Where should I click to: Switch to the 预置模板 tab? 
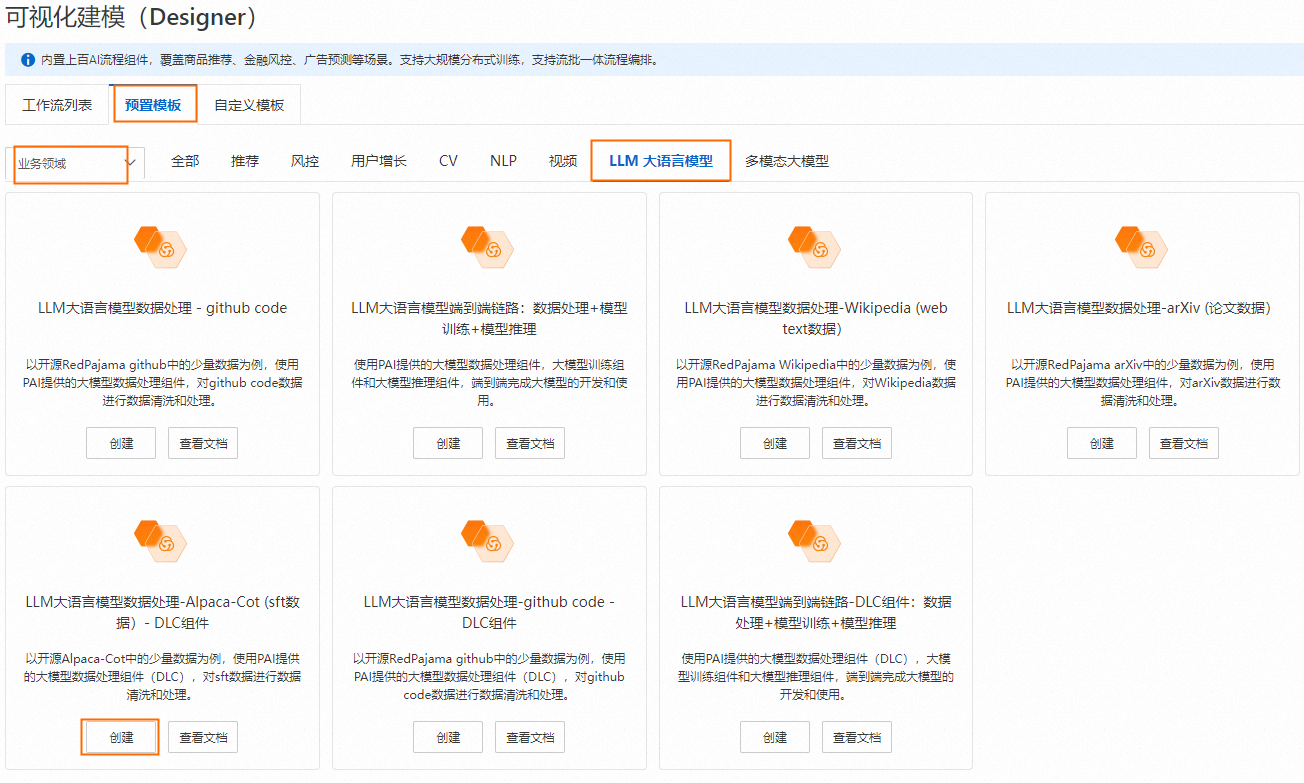(x=153, y=105)
